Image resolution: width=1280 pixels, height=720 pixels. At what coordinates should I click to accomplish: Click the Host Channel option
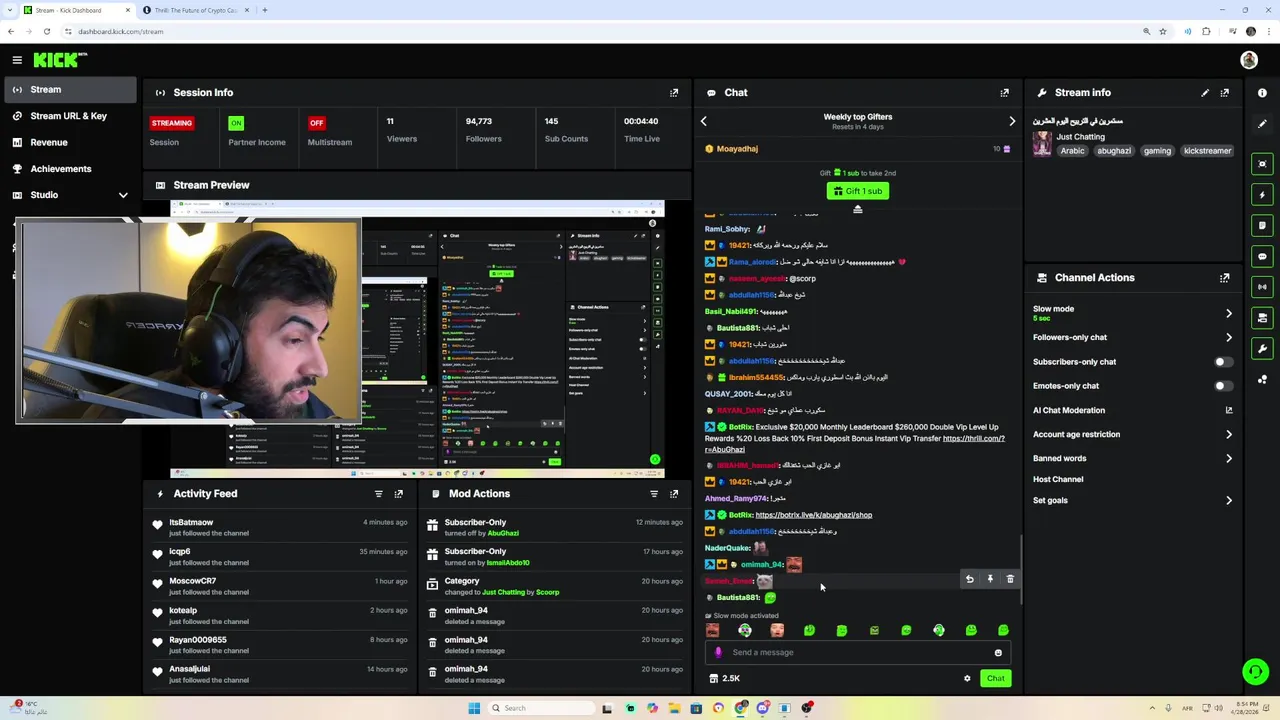[x=1058, y=480]
